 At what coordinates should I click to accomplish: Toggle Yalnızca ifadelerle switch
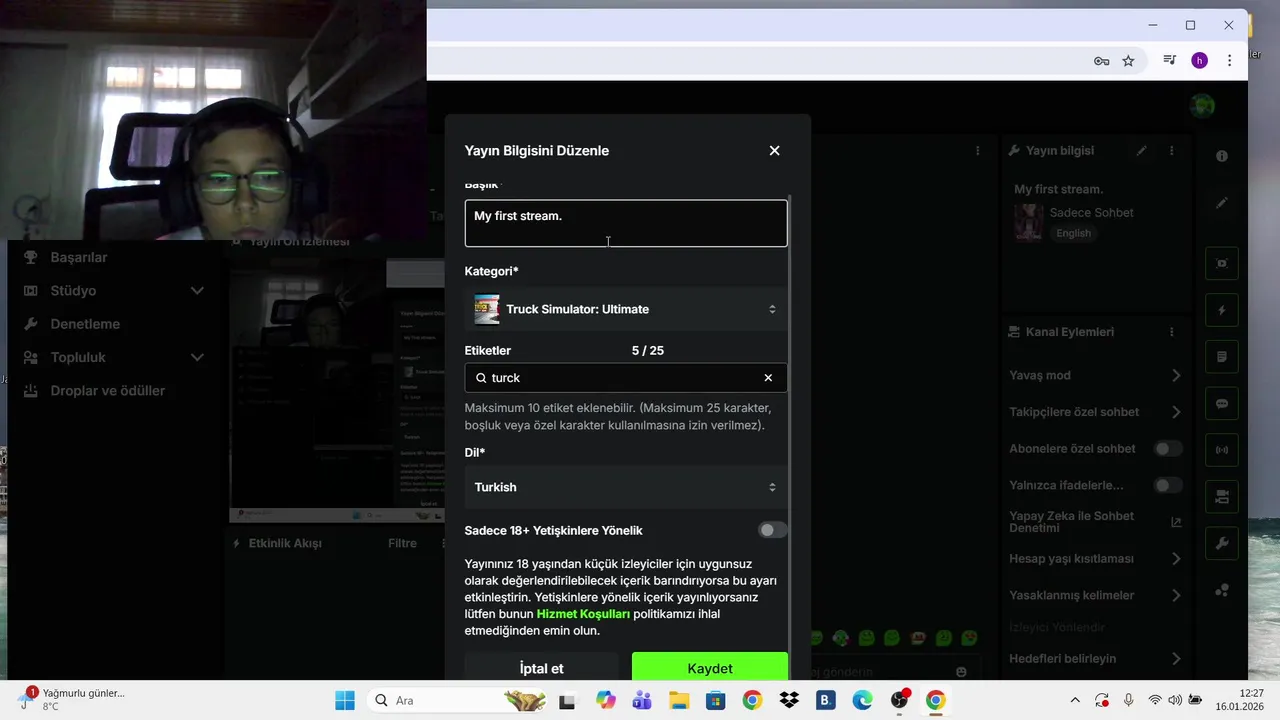[1168, 486]
